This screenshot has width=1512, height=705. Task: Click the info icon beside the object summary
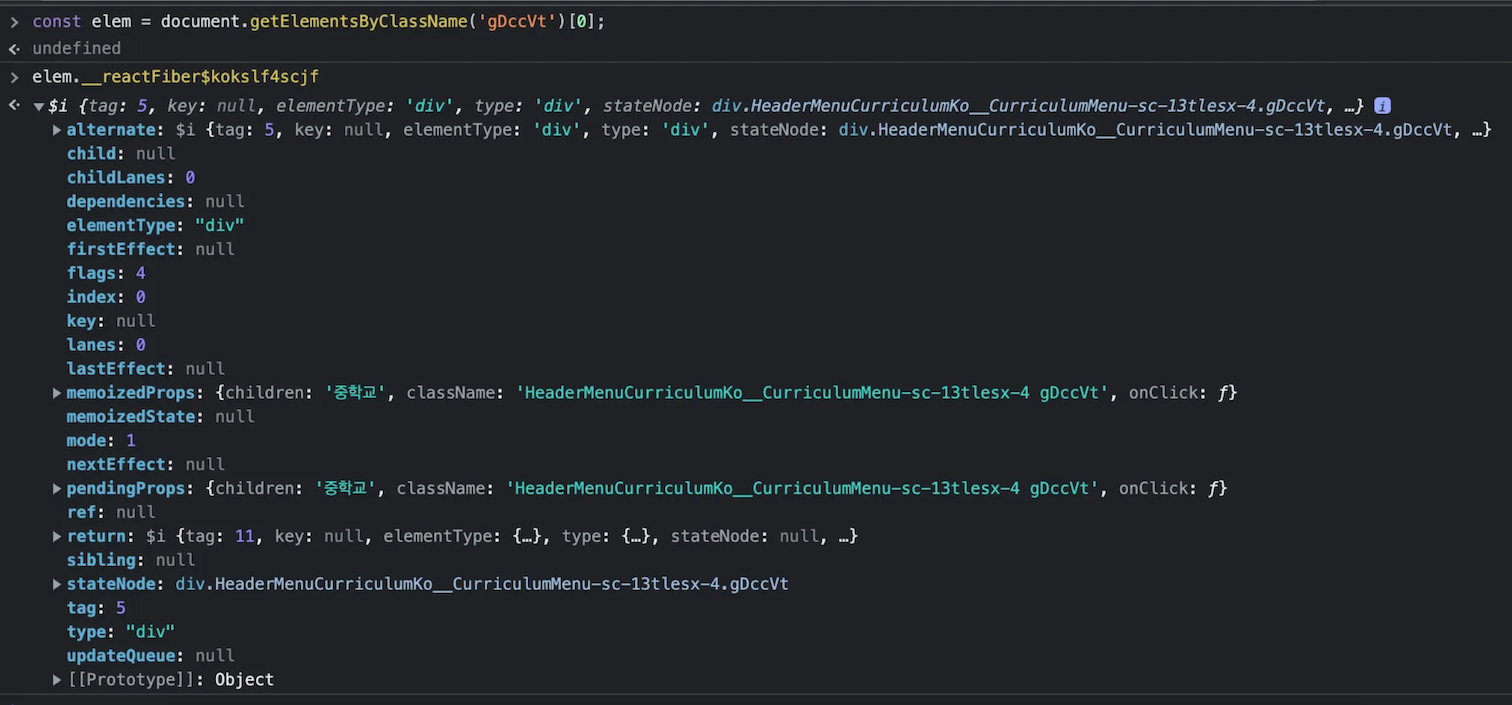(x=1382, y=106)
